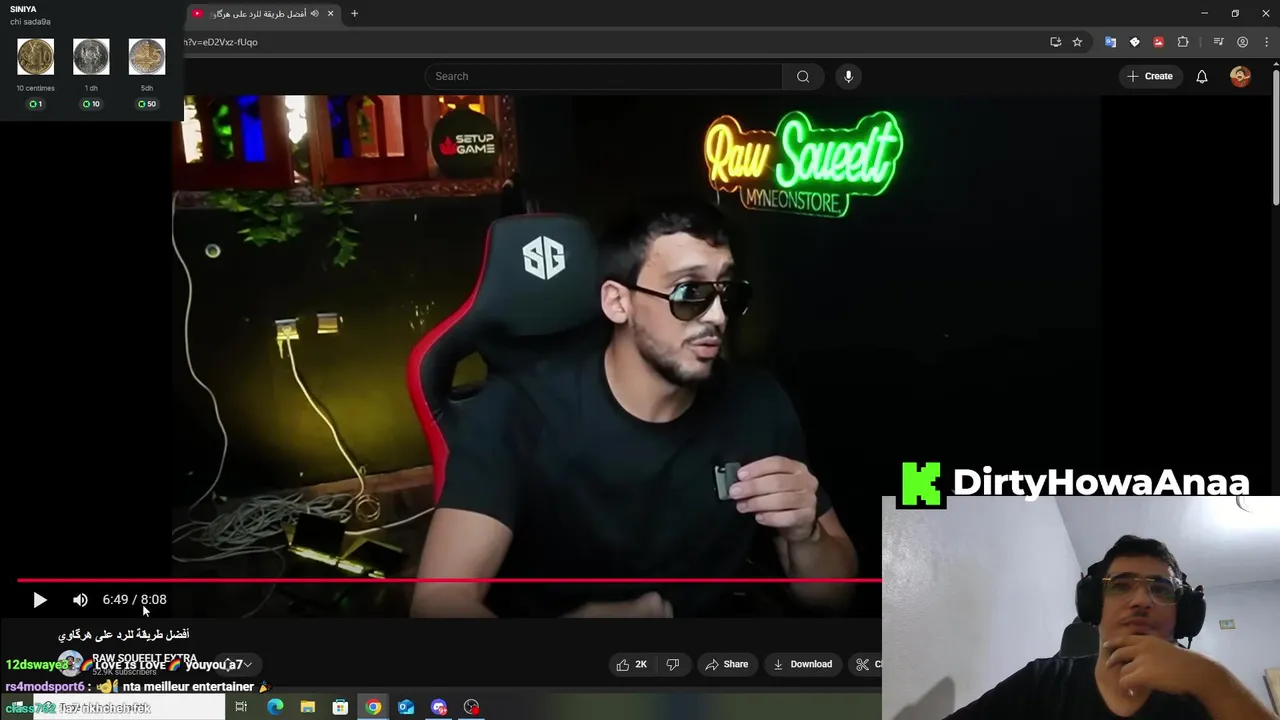The height and width of the screenshot is (720, 1280).
Task: Restore down the Chrome window
Action: tap(1235, 14)
